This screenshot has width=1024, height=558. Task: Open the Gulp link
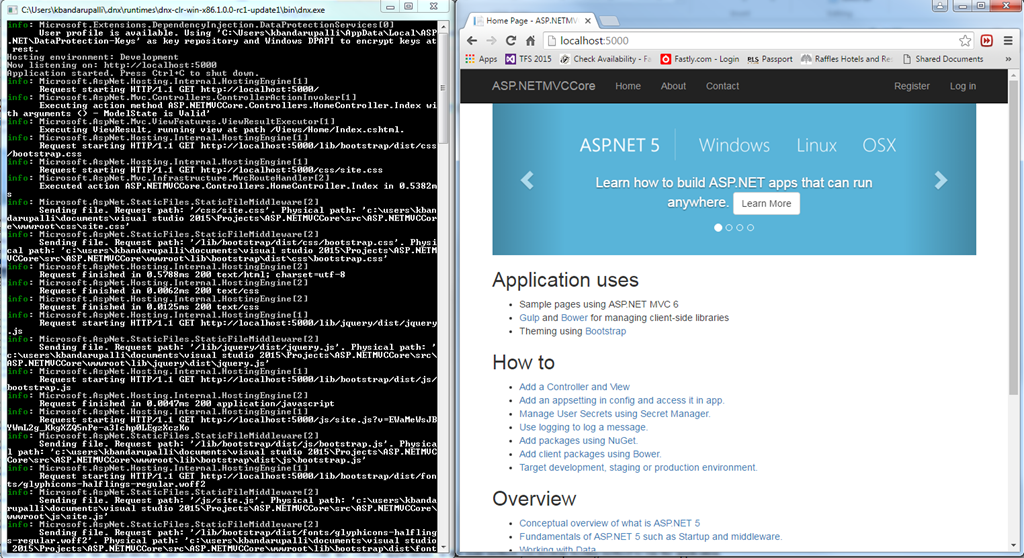tap(529, 318)
